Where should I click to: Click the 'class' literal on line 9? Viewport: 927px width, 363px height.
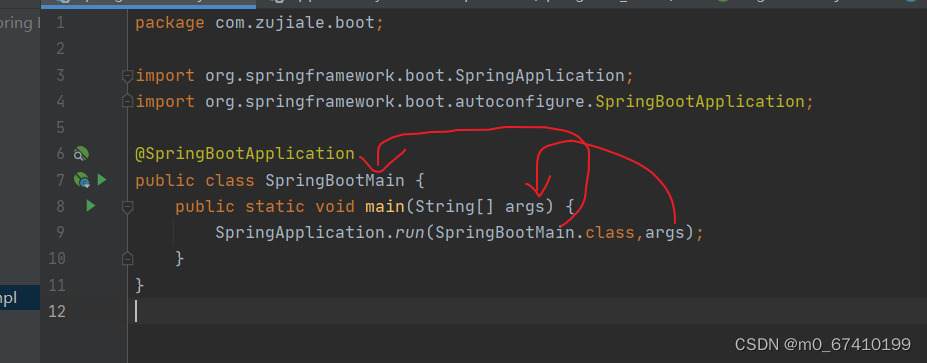(610, 232)
